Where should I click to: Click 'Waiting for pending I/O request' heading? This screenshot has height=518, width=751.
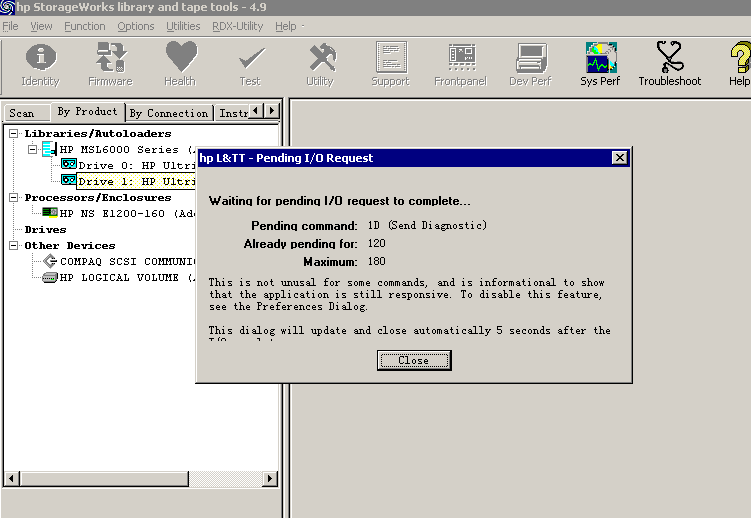pos(340,201)
